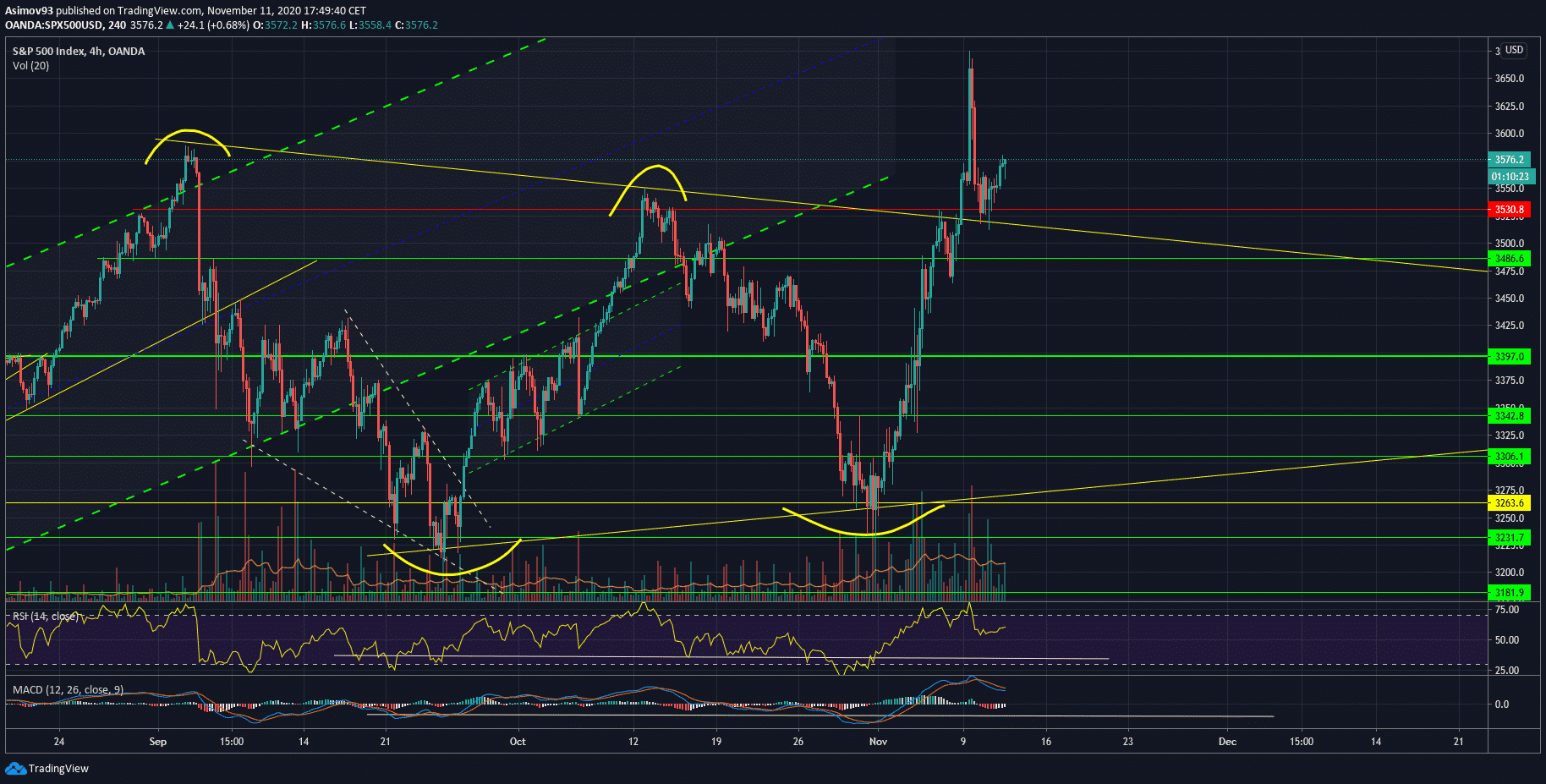Click the Oct label on time axis
The image size is (1546, 784).
click(x=518, y=742)
